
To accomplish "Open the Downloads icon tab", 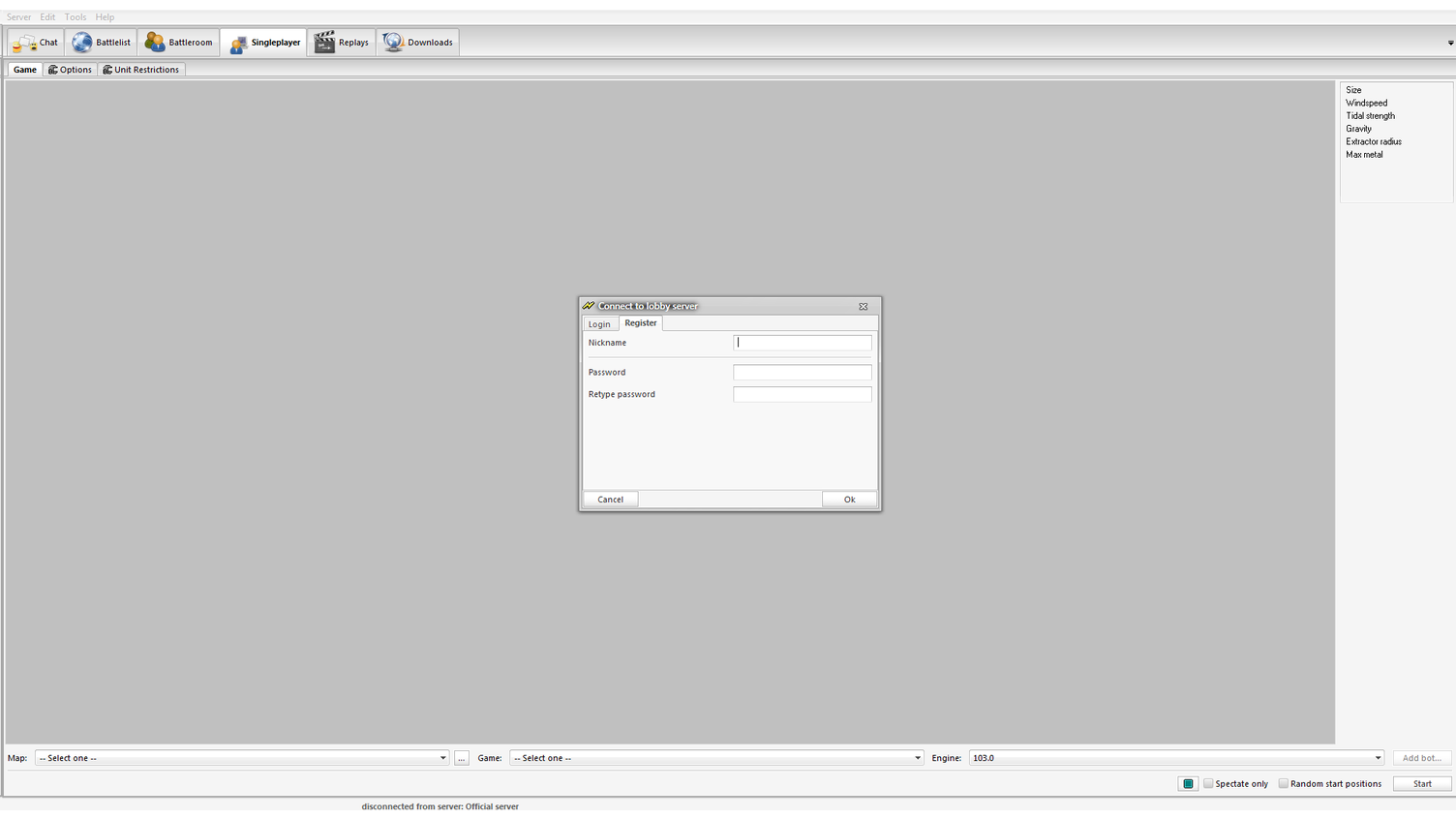I will click(x=393, y=43).
